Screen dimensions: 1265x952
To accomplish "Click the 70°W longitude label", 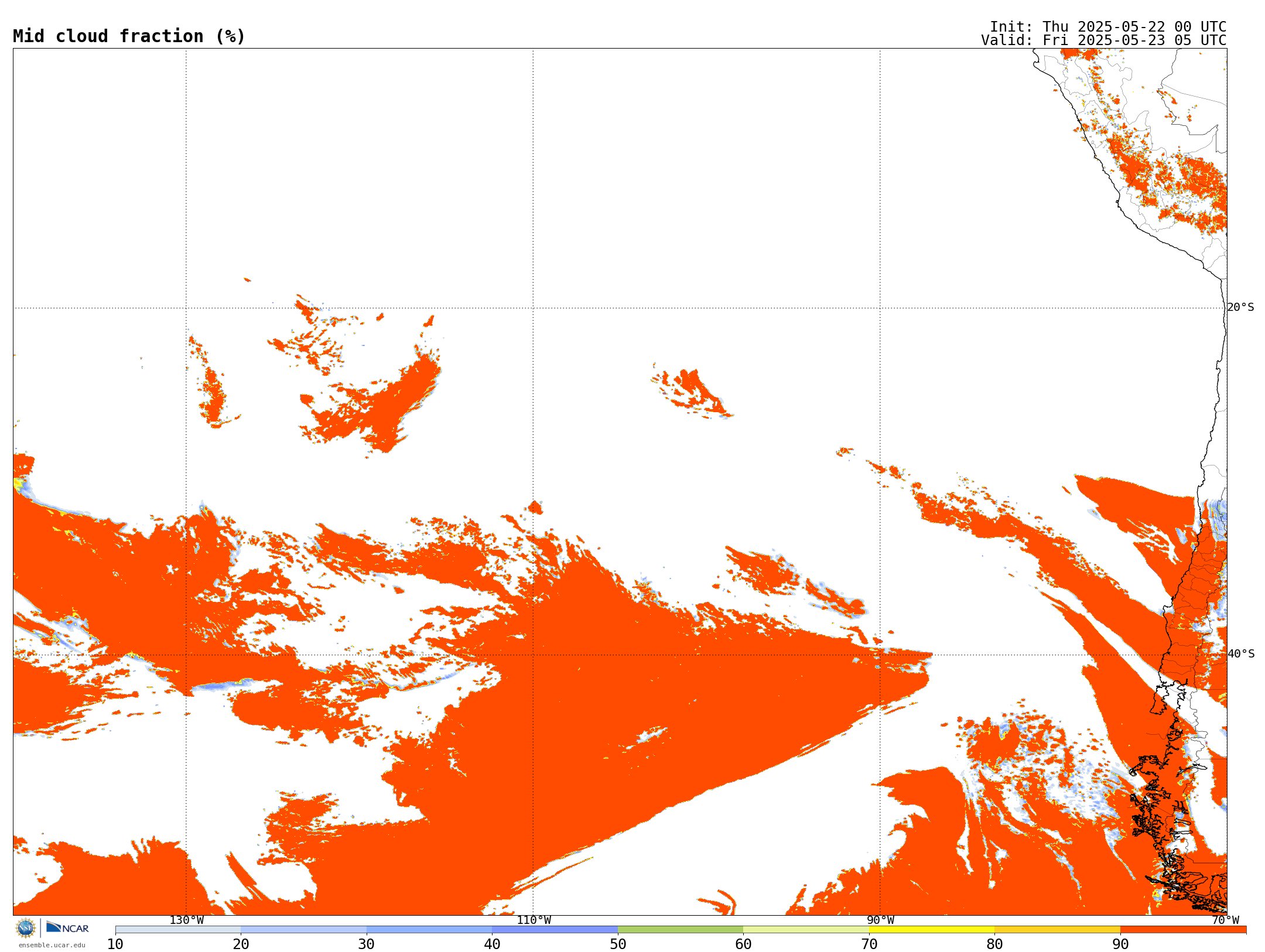I will (1225, 920).
